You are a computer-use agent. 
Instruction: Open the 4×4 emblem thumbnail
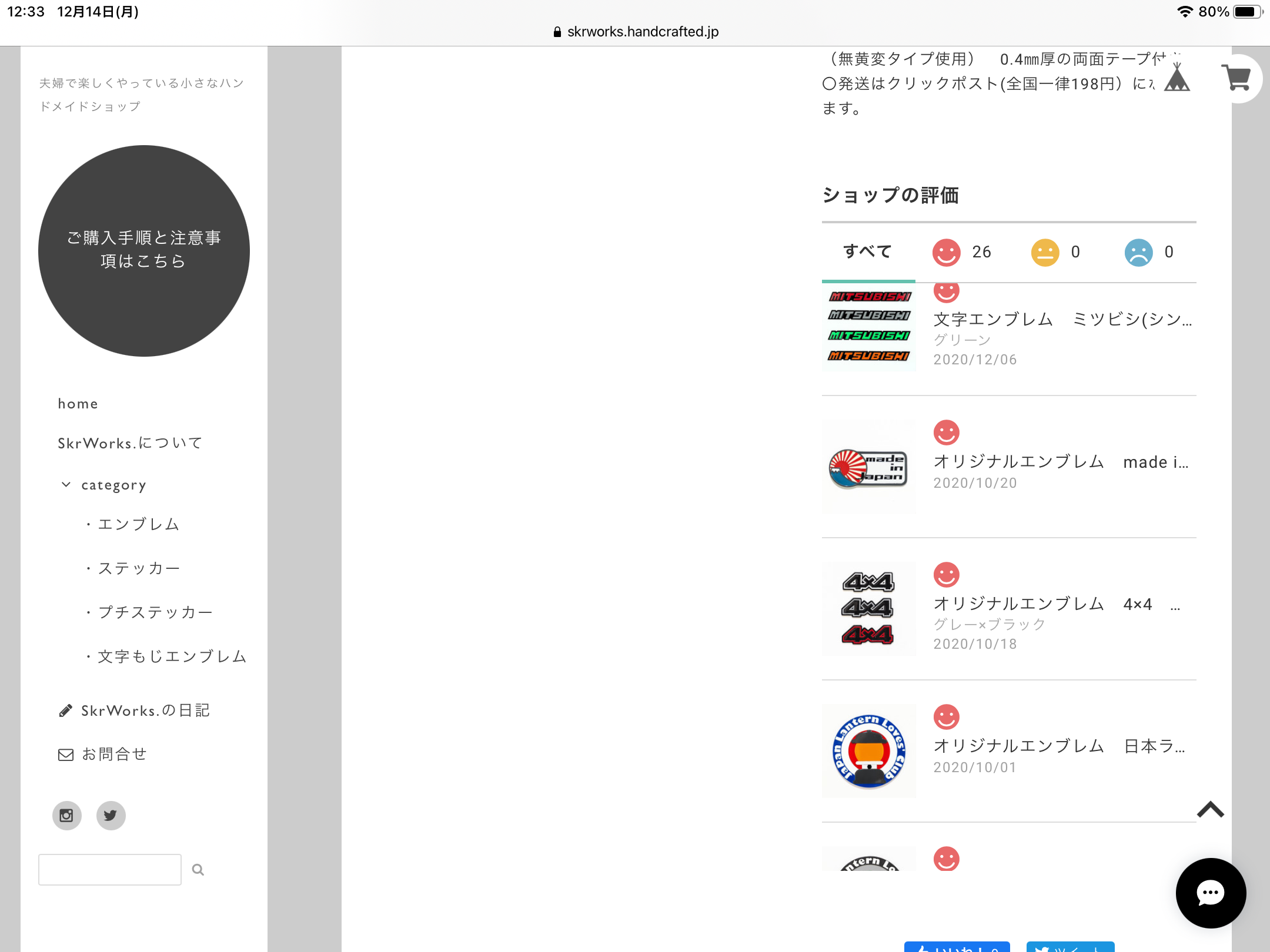coord(869,609)
